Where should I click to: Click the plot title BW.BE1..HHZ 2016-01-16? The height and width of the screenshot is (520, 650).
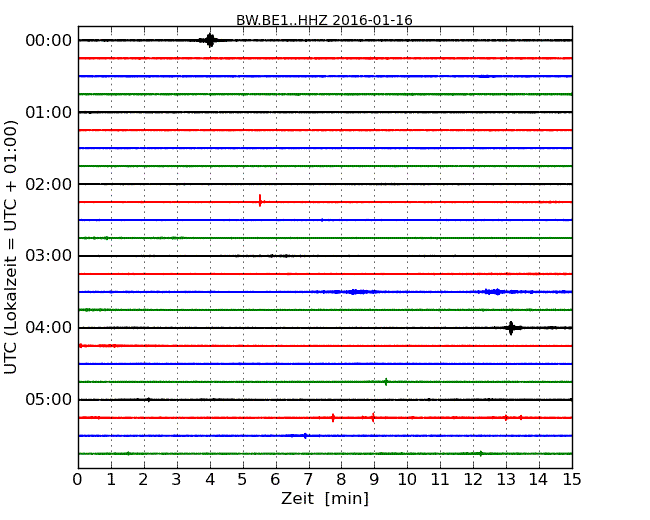[324, 20]
